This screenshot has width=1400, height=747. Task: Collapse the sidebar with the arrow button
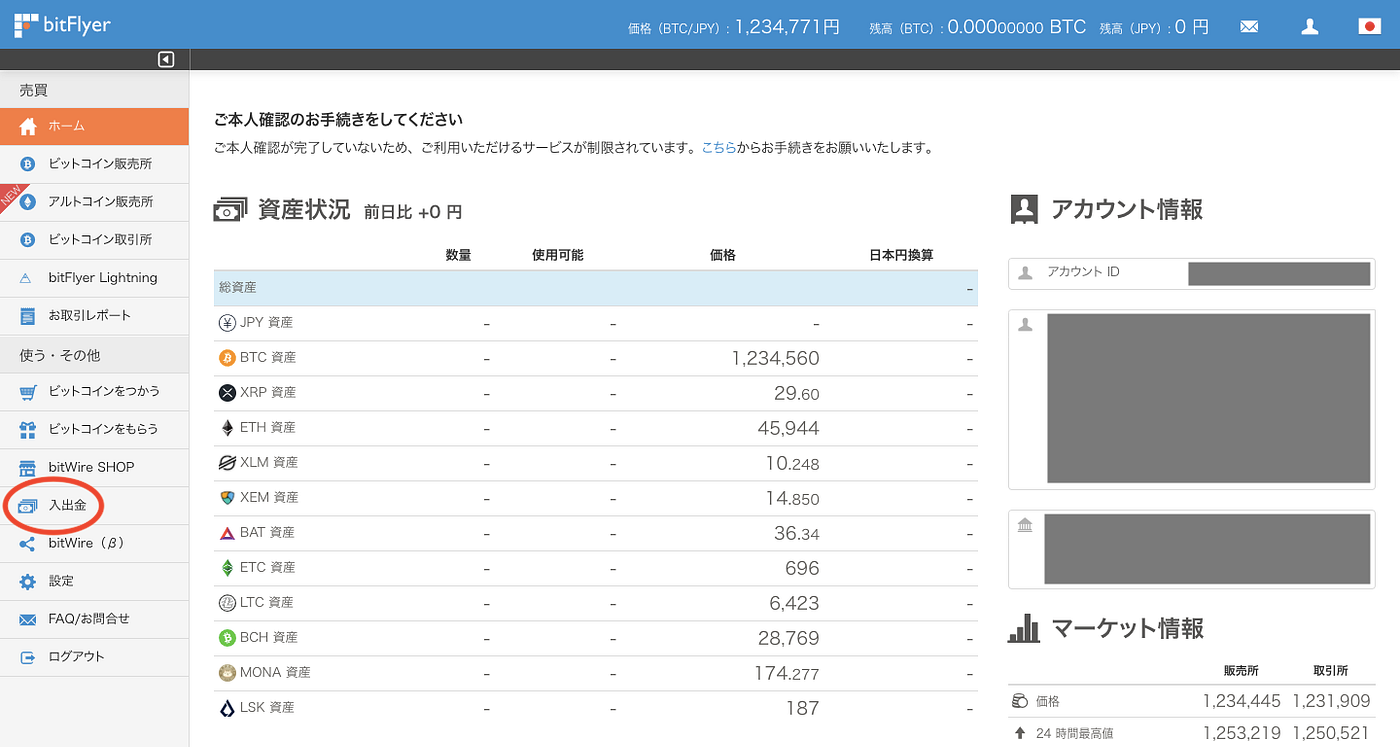(x=166, y=60)
